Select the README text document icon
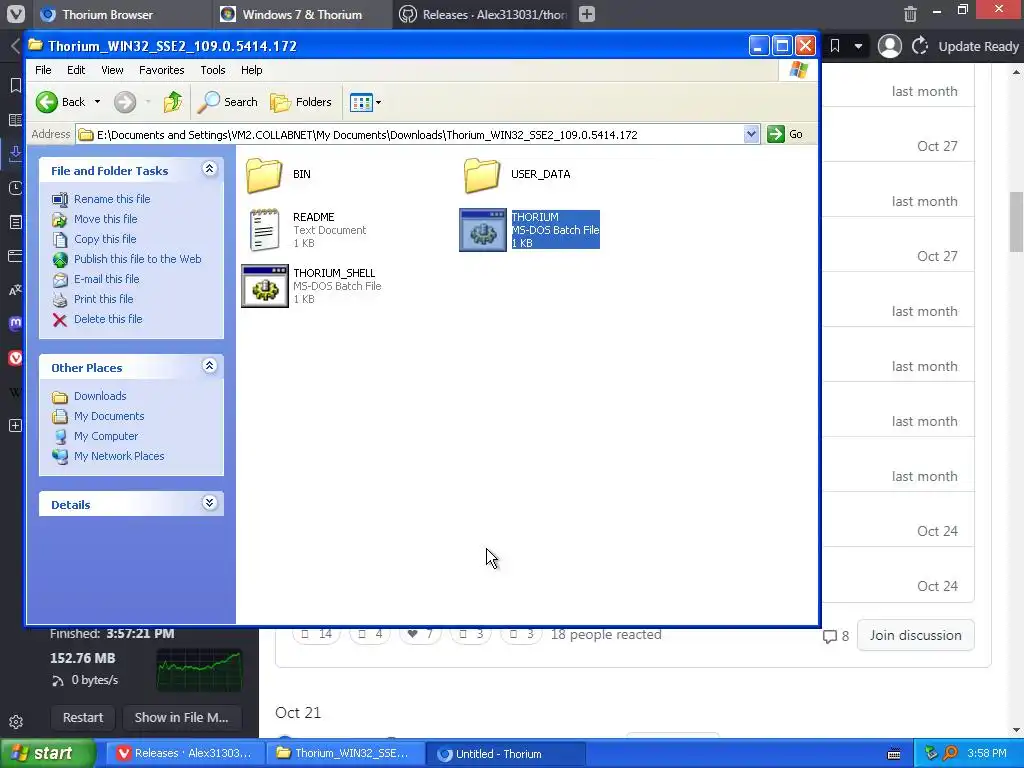Image resolution: width=1024 pixels, height=768 pixels. 264,230
